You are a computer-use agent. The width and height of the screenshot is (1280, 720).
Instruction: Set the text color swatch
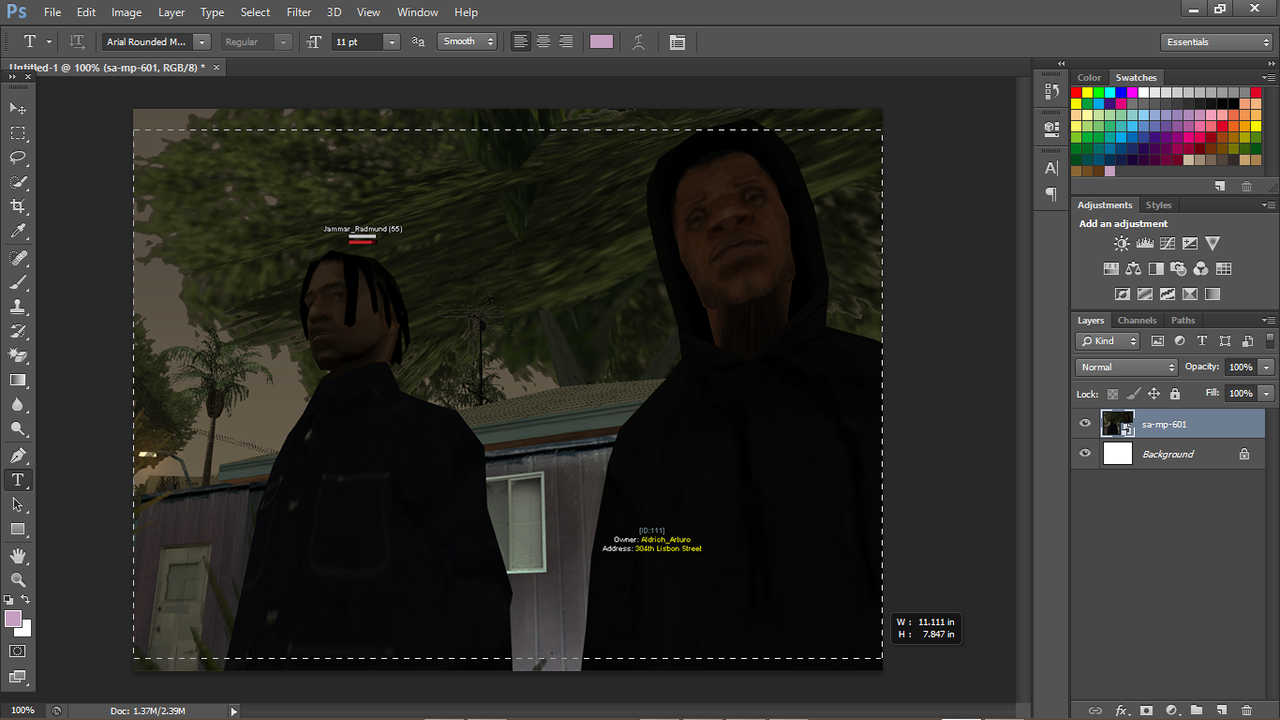click(601, 42)
